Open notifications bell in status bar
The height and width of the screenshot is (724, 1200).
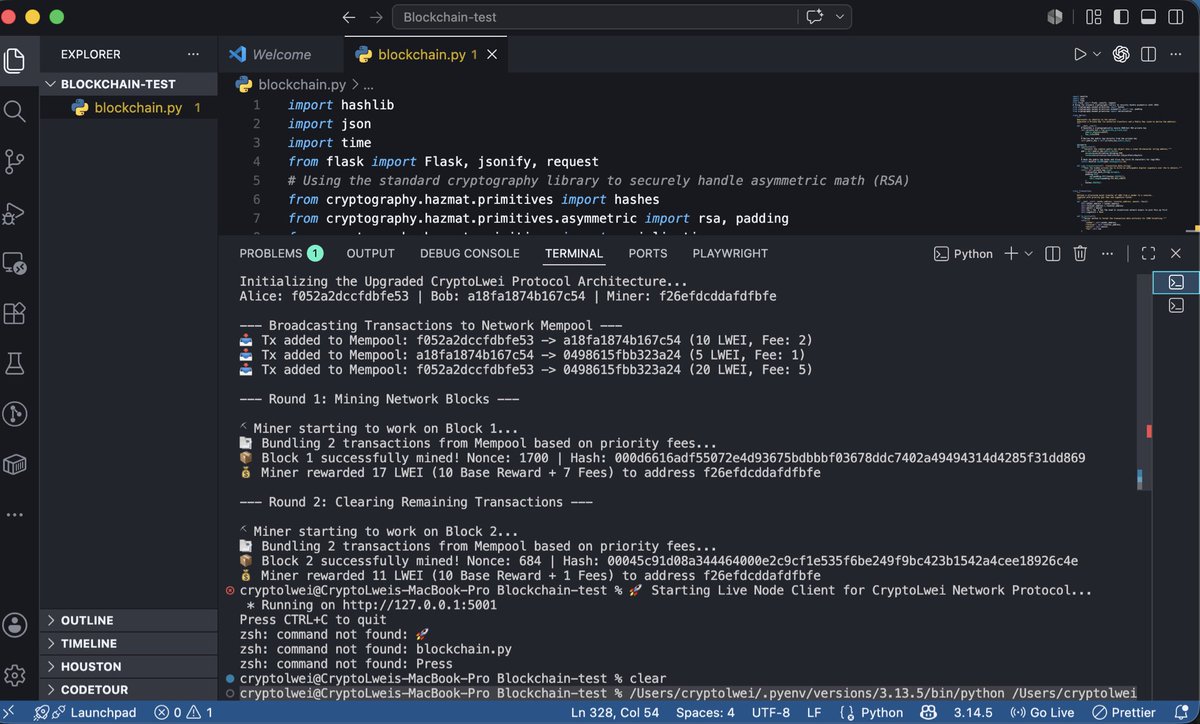pos(1184,713)
